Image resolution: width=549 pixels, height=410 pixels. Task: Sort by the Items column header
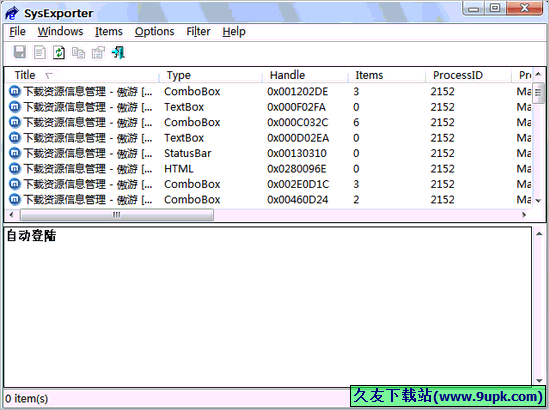pyautogui.click(x=387, y=75)
